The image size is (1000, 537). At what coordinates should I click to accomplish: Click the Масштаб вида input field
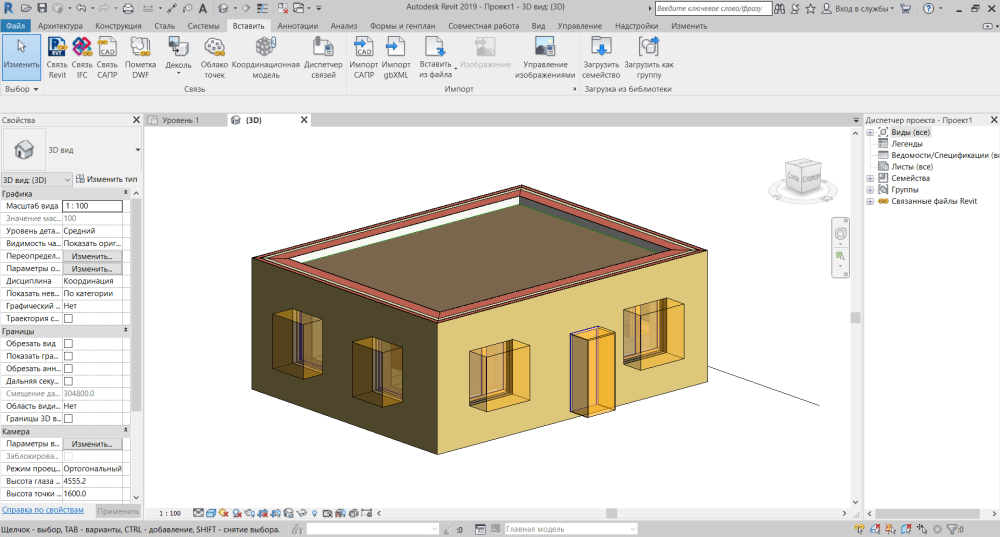pyautogui.click(x=92, y=205)
